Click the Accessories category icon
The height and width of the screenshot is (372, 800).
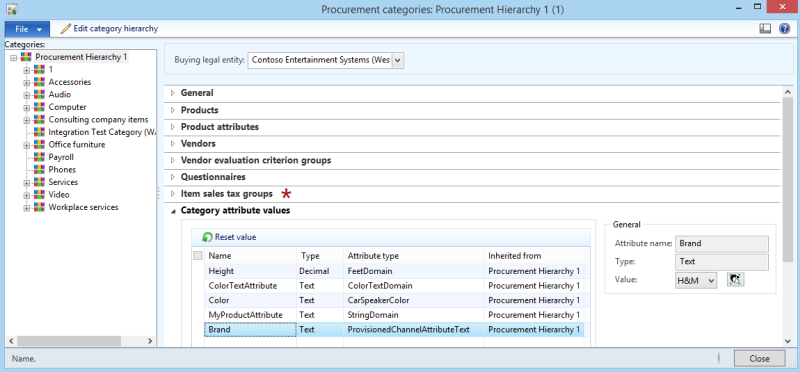point(39,82)
